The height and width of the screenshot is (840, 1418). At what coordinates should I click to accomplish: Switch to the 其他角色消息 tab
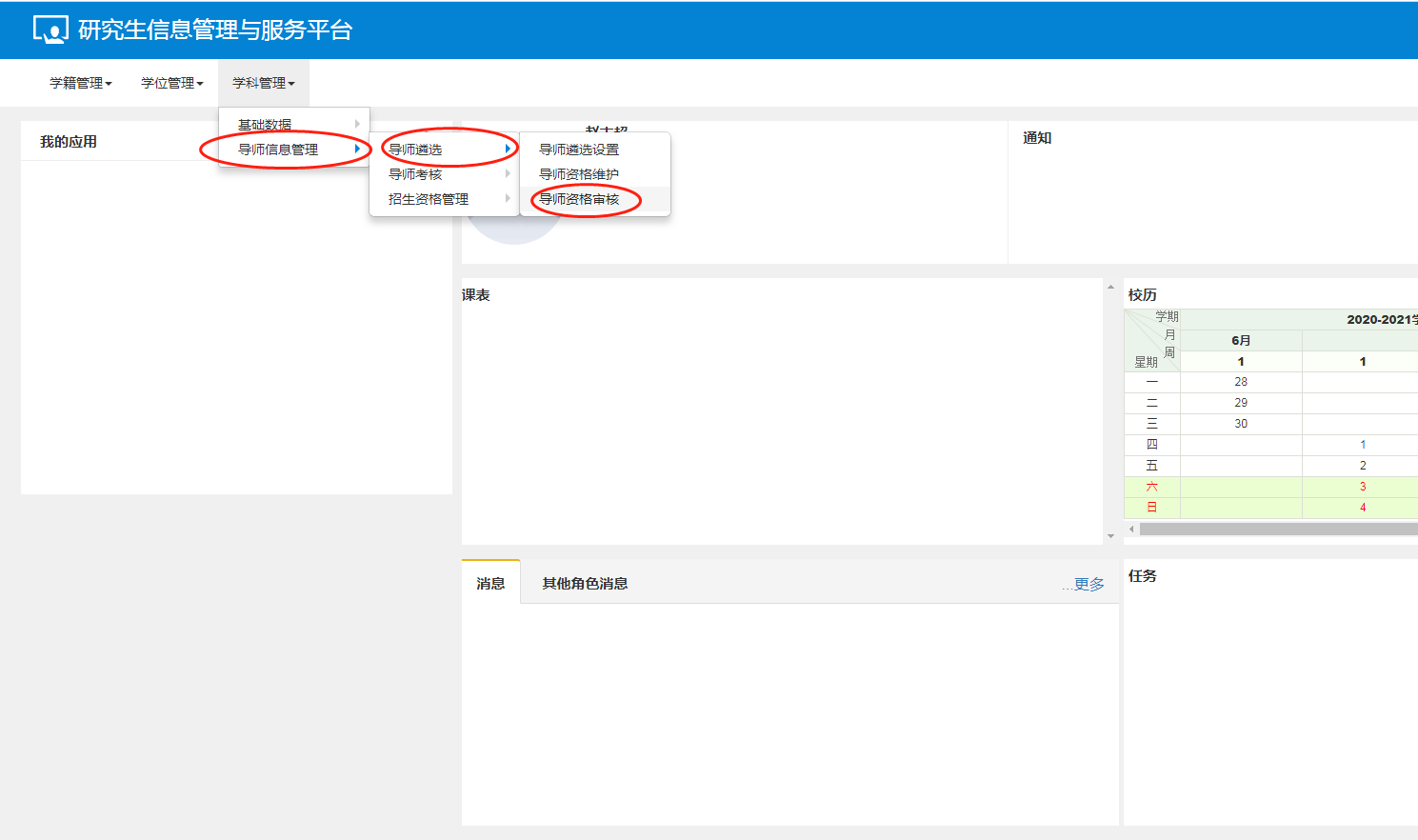click(585, 583)
